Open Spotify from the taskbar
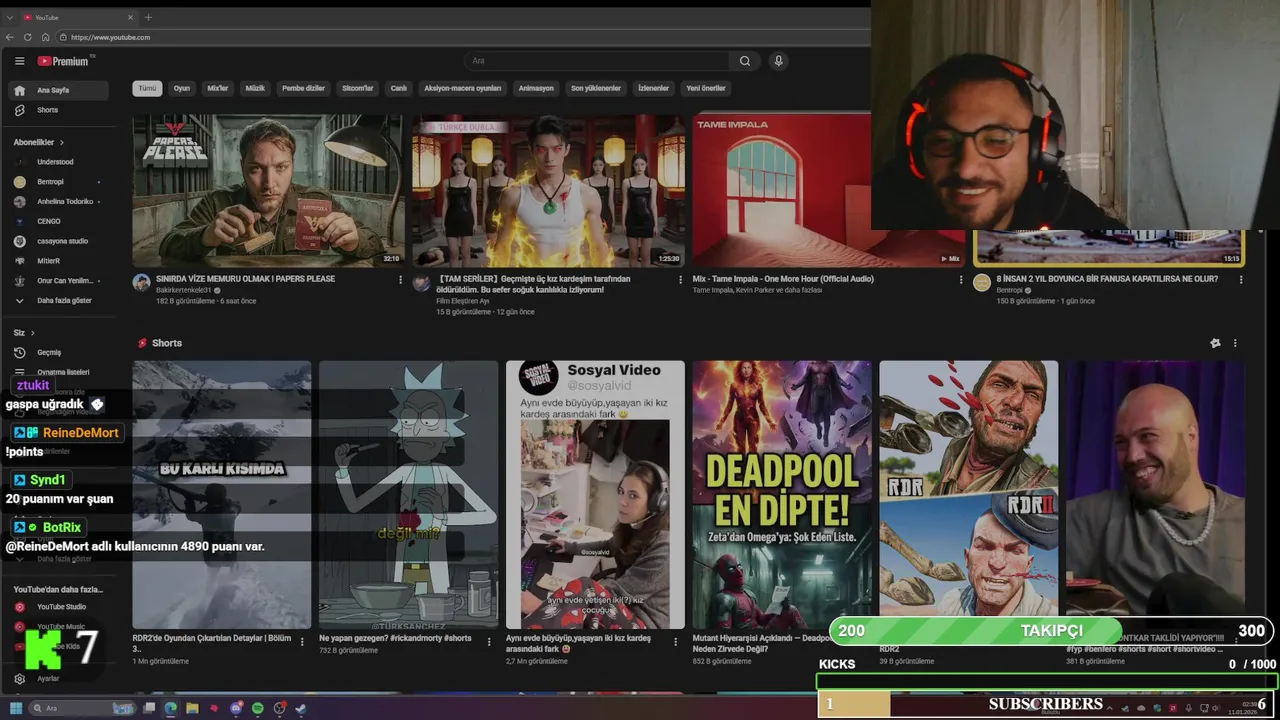Screen dimensions: 1280x720 coord(257,708)
